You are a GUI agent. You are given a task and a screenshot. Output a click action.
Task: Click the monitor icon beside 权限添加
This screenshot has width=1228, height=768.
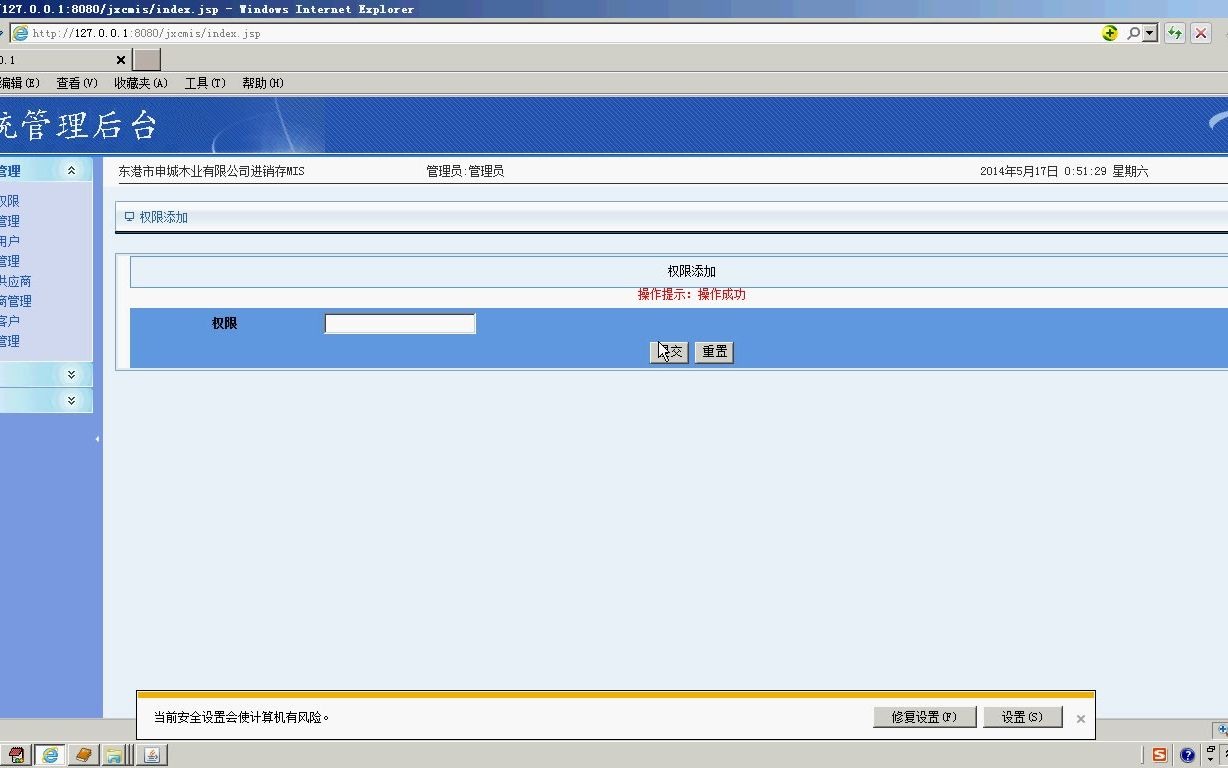129,216
